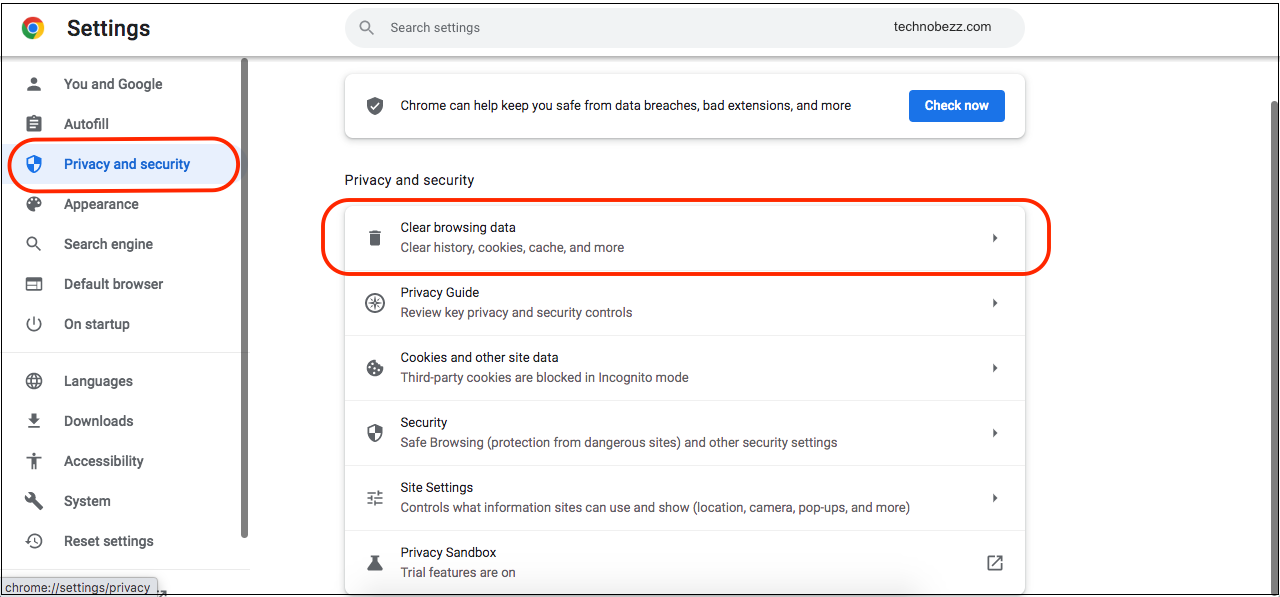Click the Privacy Guide compass icon
This screenshot has height=597, width=1280.
click(x=375, y=303)
